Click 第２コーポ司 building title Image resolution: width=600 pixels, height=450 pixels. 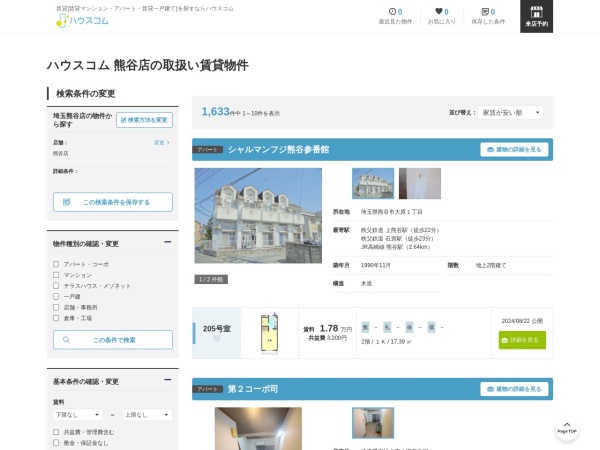(x=253, y=389)
